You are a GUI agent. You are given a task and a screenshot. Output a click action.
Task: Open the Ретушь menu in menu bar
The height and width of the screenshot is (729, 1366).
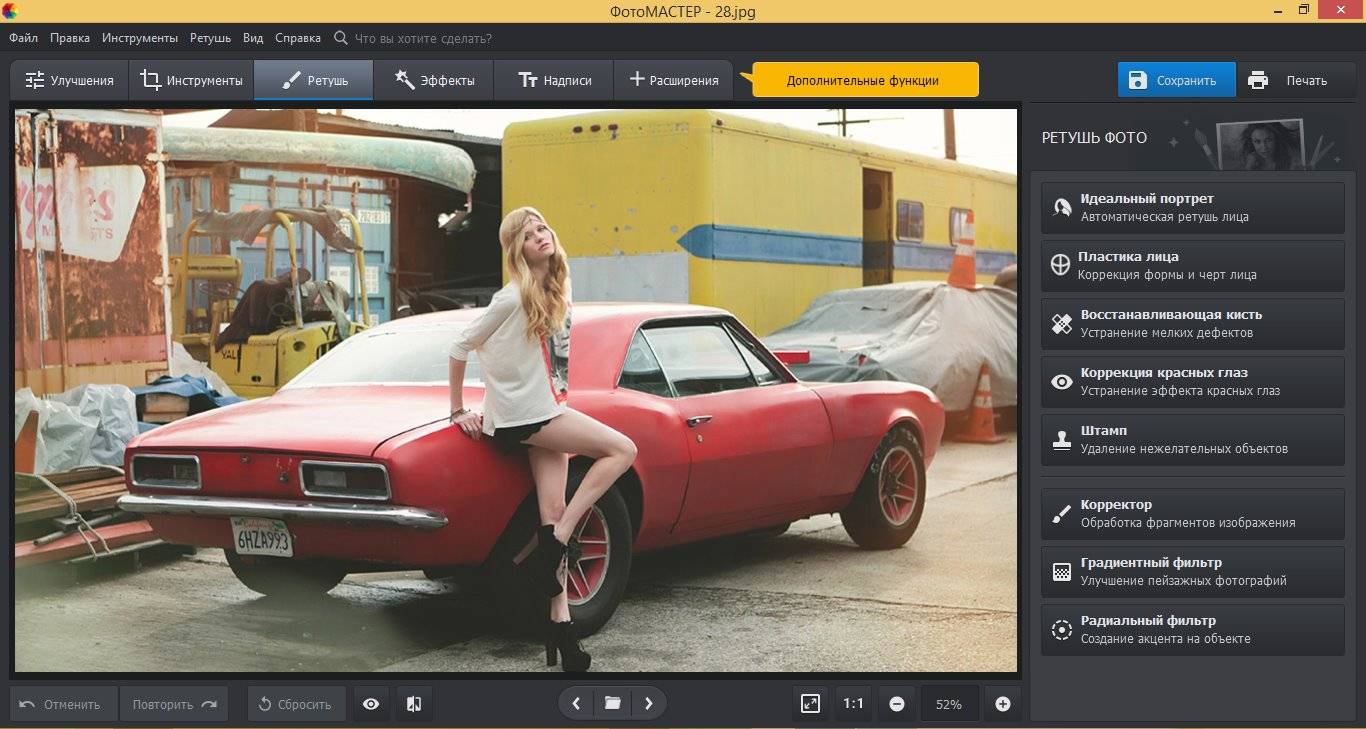click(210, 38)
